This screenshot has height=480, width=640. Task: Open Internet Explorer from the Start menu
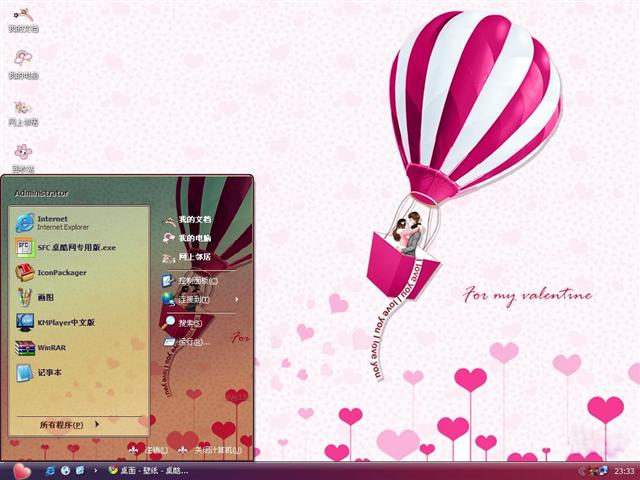pyautogui.click(x=52, y=222)
